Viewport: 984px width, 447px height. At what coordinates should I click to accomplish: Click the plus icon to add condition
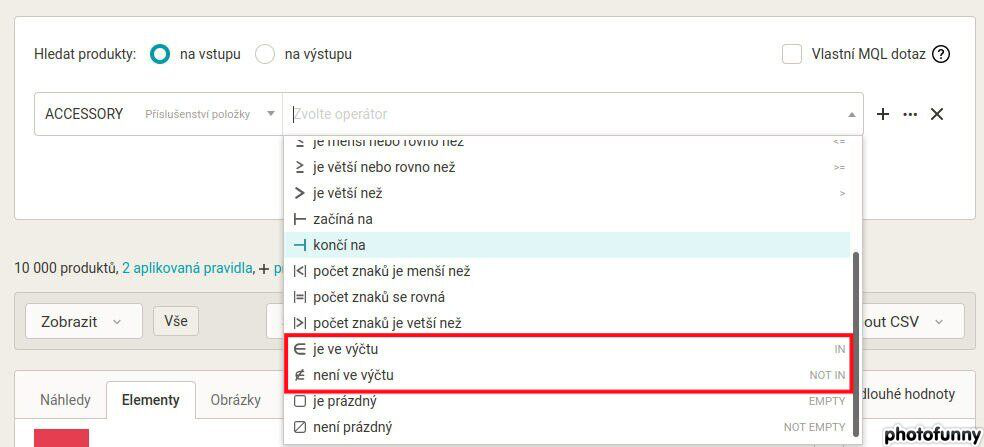tap(882, 114)
